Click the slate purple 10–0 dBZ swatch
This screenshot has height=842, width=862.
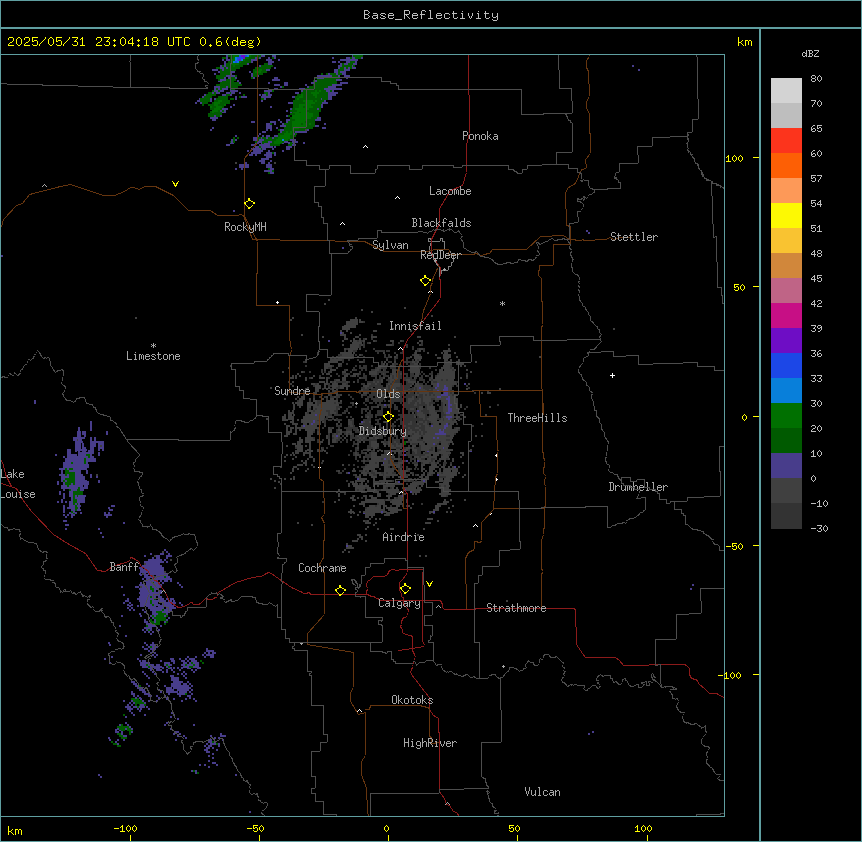[x=786, y=466]
